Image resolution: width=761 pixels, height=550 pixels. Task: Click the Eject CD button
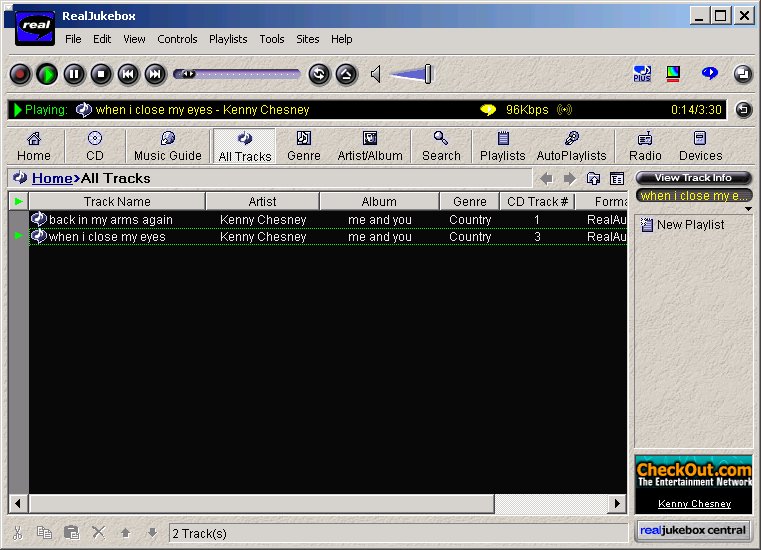tap(346, 74)
